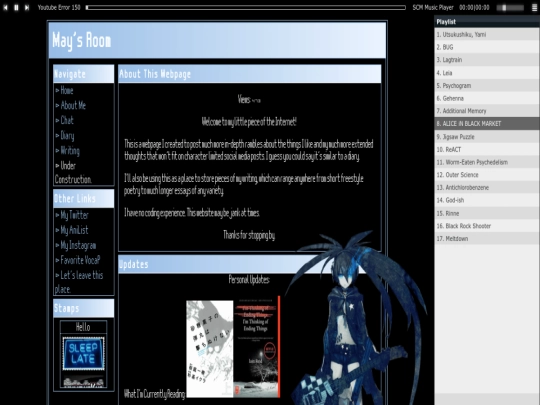This screenshot has width=540, height=405.
Task: Play Gehenna from the playlist
Action: [x=487, y=98]
